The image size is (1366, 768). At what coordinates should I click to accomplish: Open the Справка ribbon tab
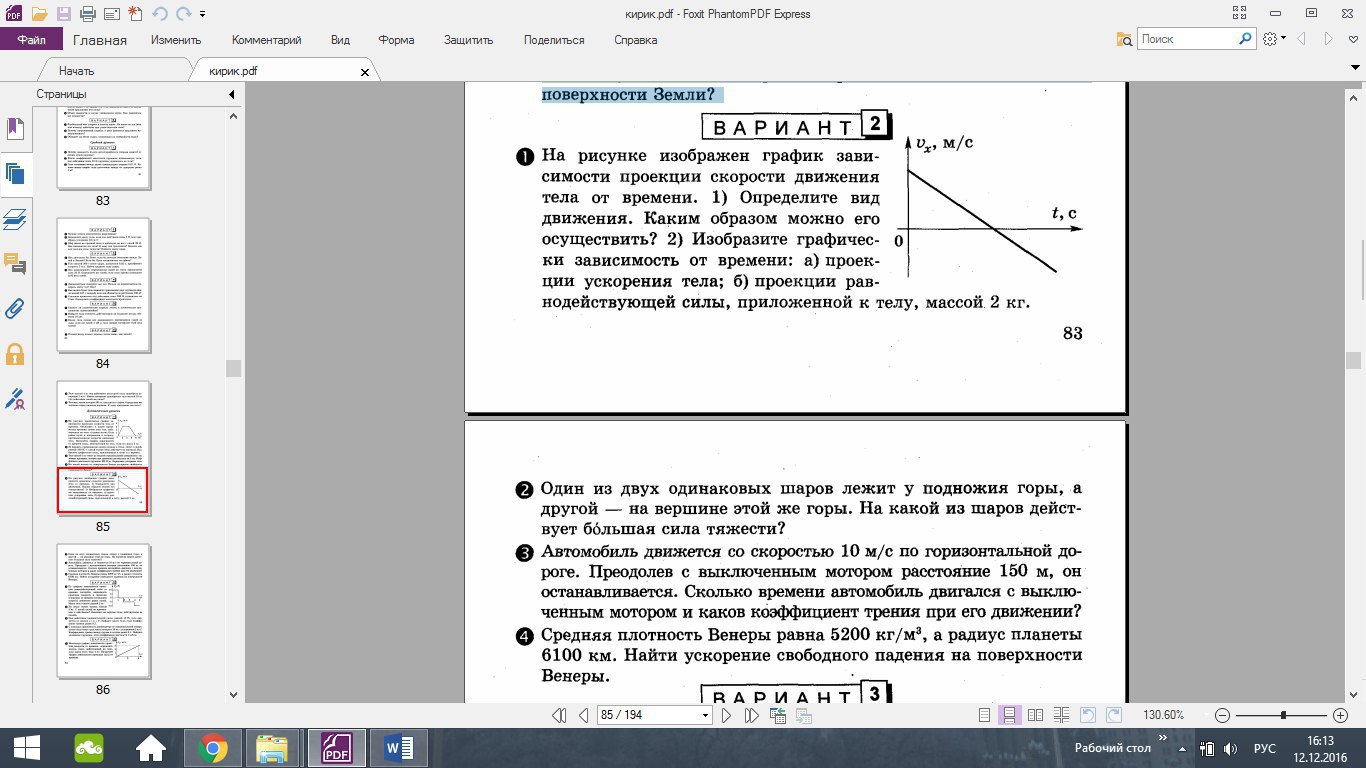[636, 40]
